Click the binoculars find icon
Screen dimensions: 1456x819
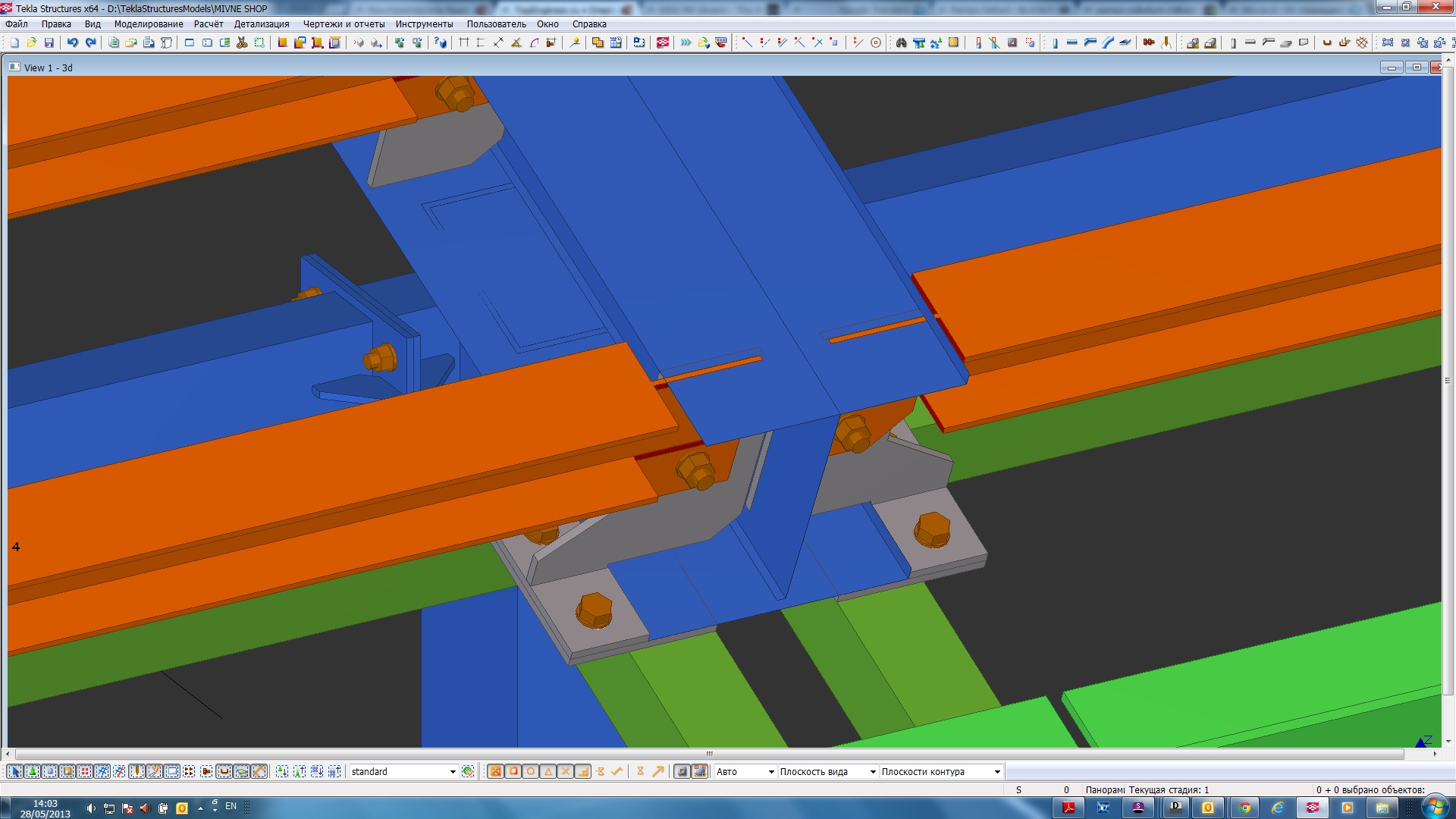[901, 42]
